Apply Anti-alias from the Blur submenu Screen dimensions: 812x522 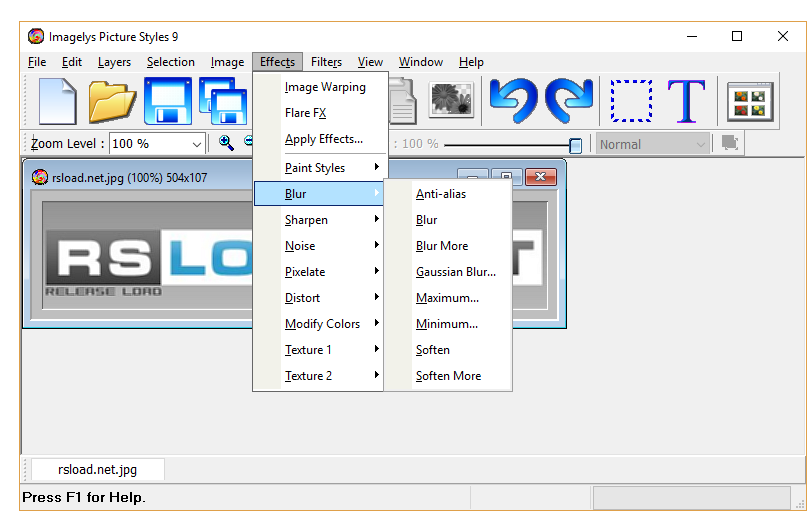pos(448,194)
